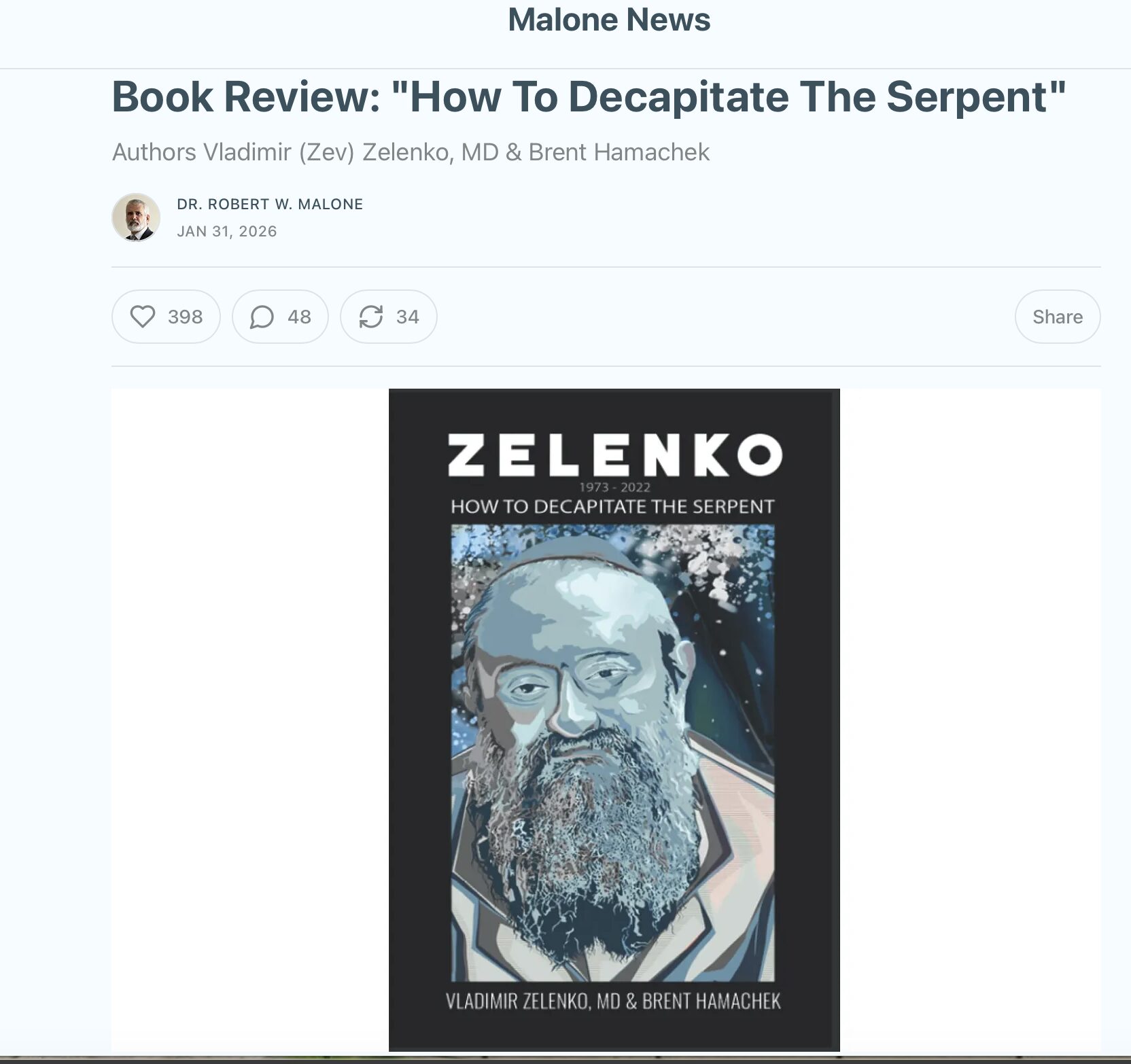This screenshot has width=1131, height=1064.
Task: Like the post with the heart icon
Action: pos(143,317)
